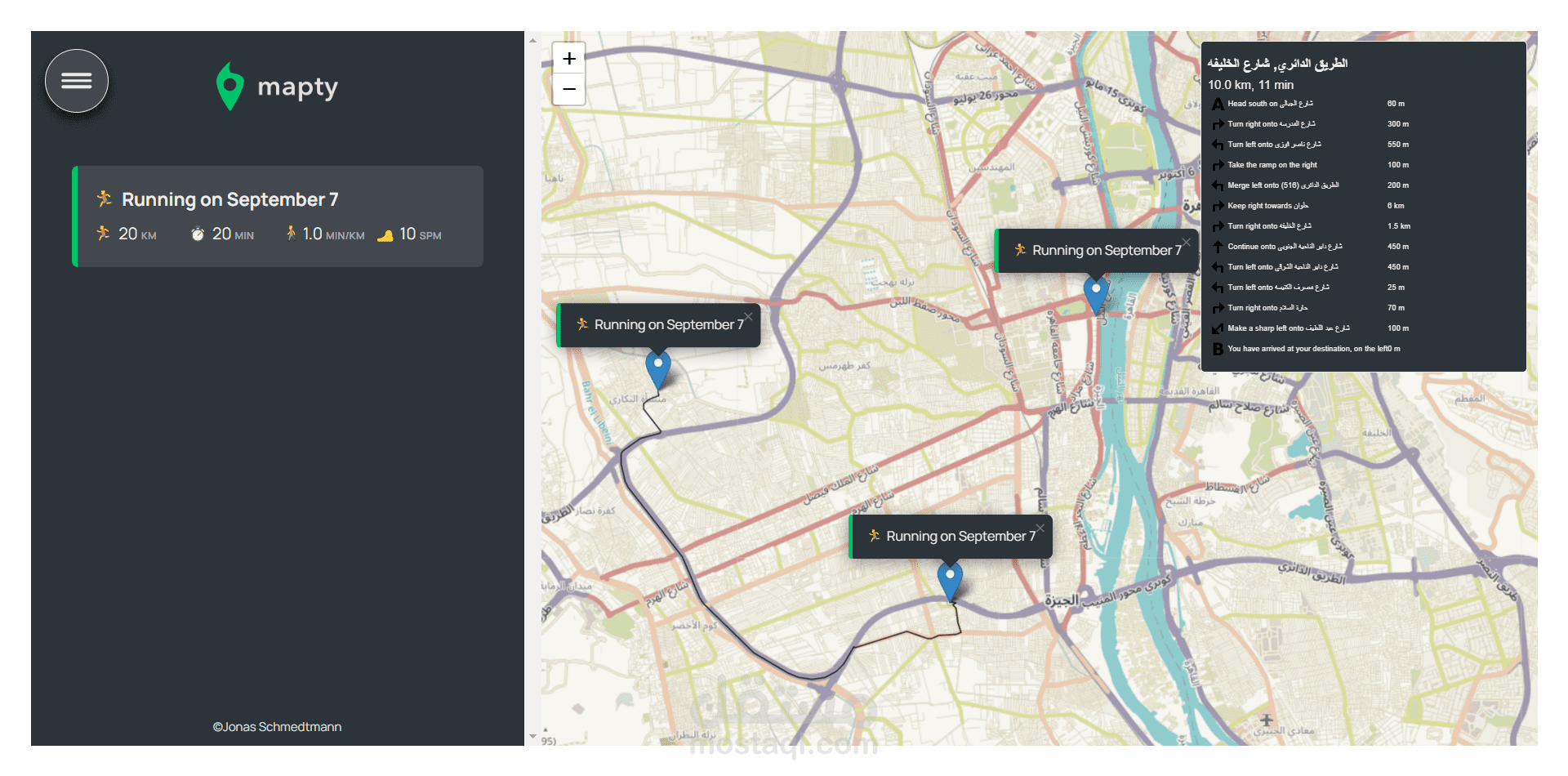Select the southernmost blue map marker

(949, 580)
